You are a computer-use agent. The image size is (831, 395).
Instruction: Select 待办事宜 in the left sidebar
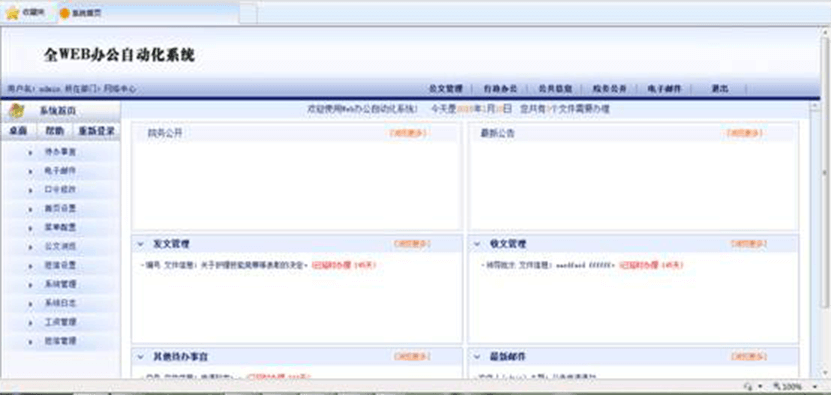(x=60, y=152)
